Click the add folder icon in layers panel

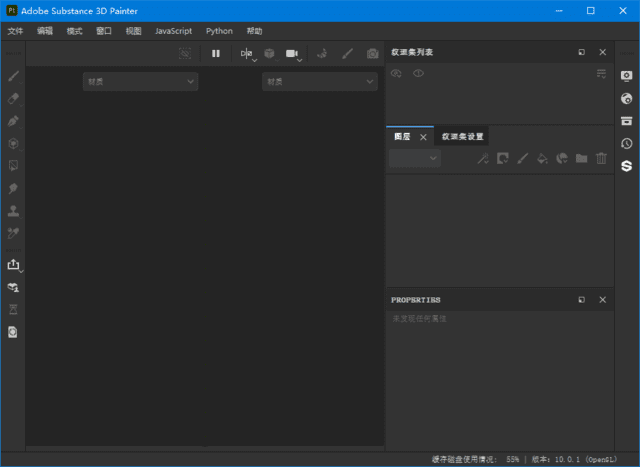pos(581,158)
